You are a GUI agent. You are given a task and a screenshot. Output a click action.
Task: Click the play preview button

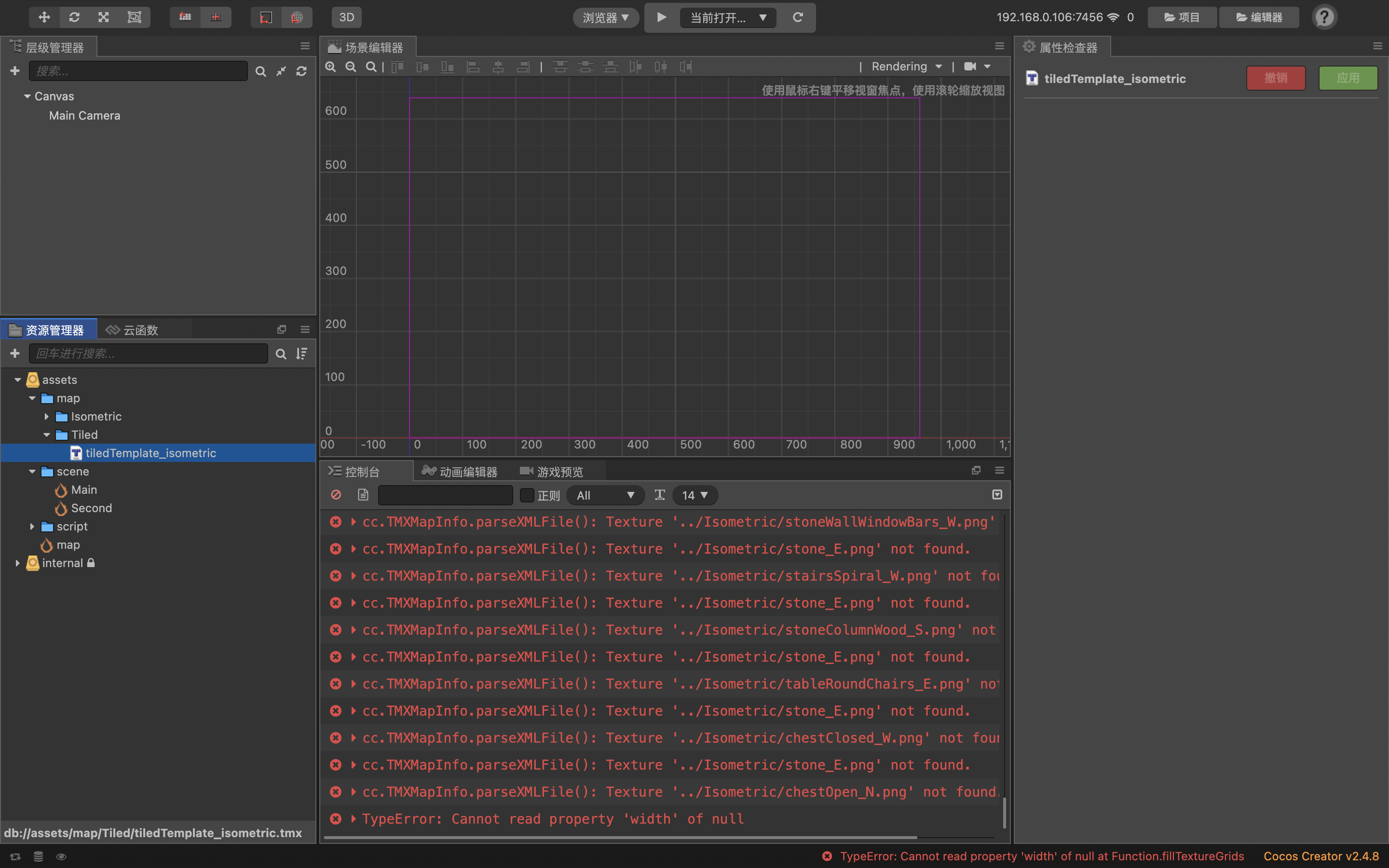point(661,17)
